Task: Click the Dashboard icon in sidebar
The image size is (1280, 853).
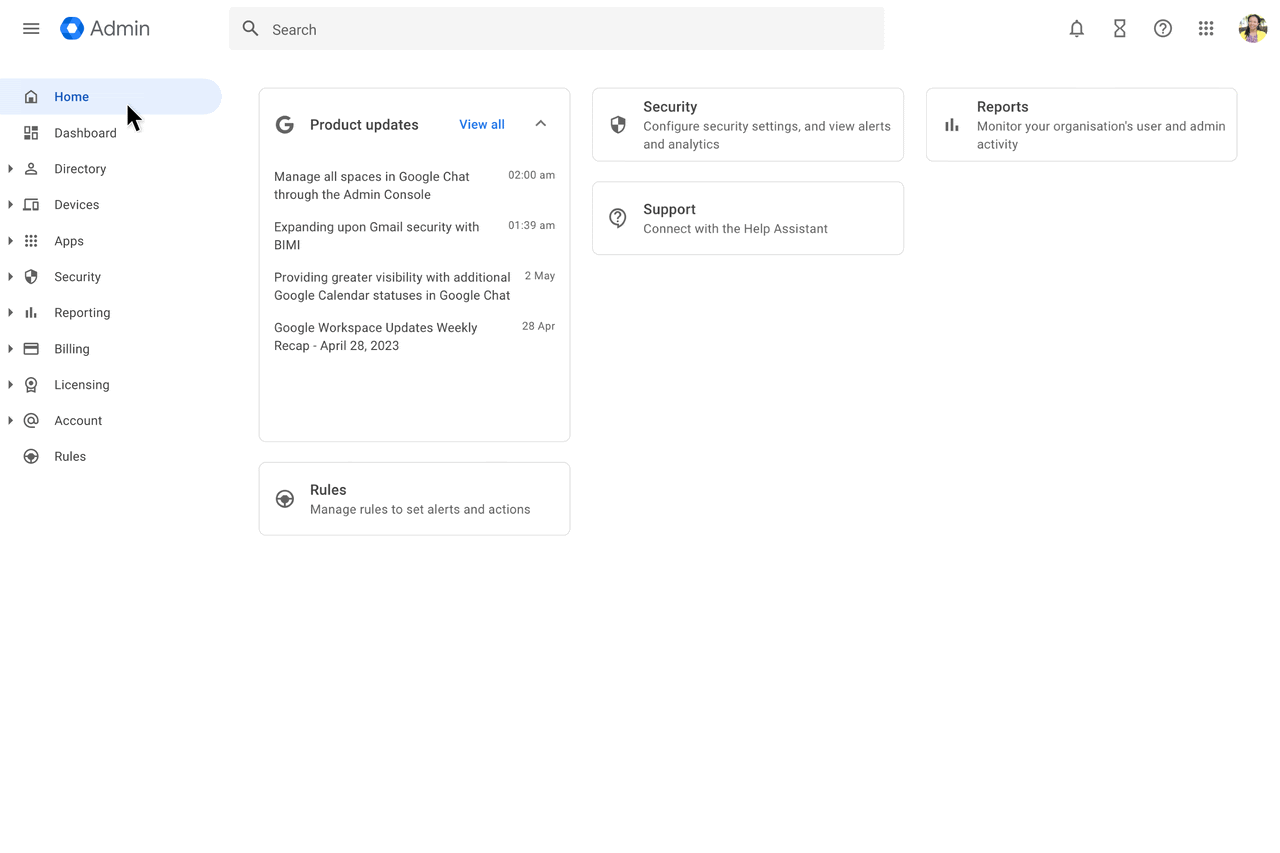Action: pos(31,133)
